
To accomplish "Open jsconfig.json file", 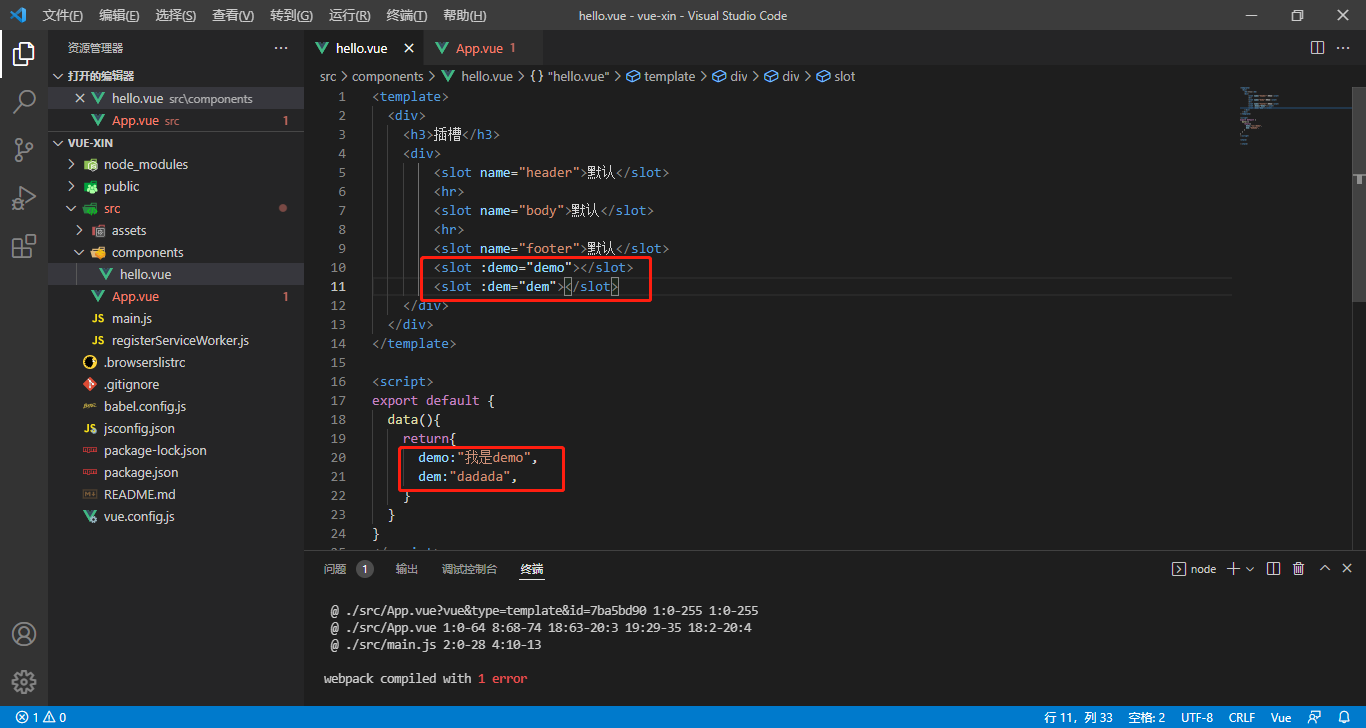I will click(176, 428).
